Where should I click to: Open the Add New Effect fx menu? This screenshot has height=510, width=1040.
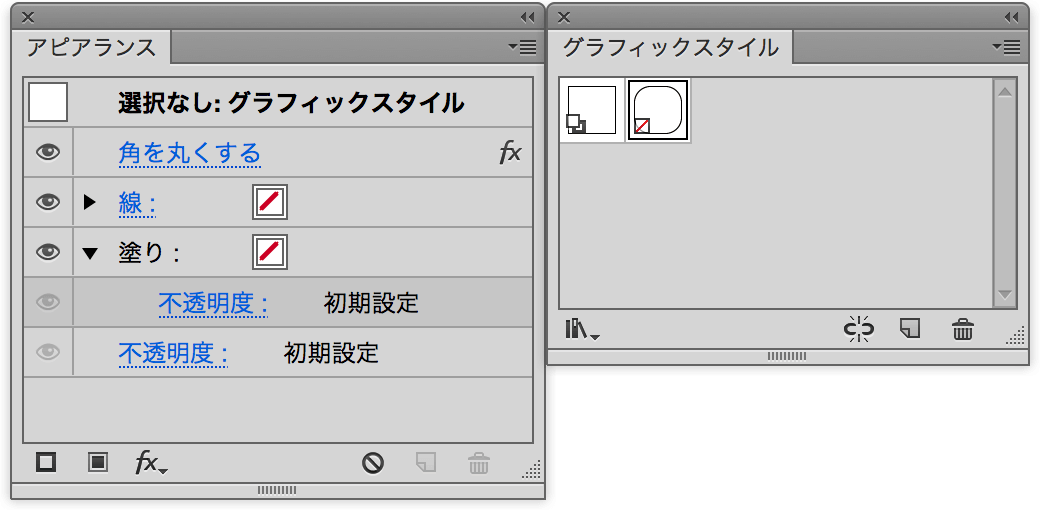151,462
